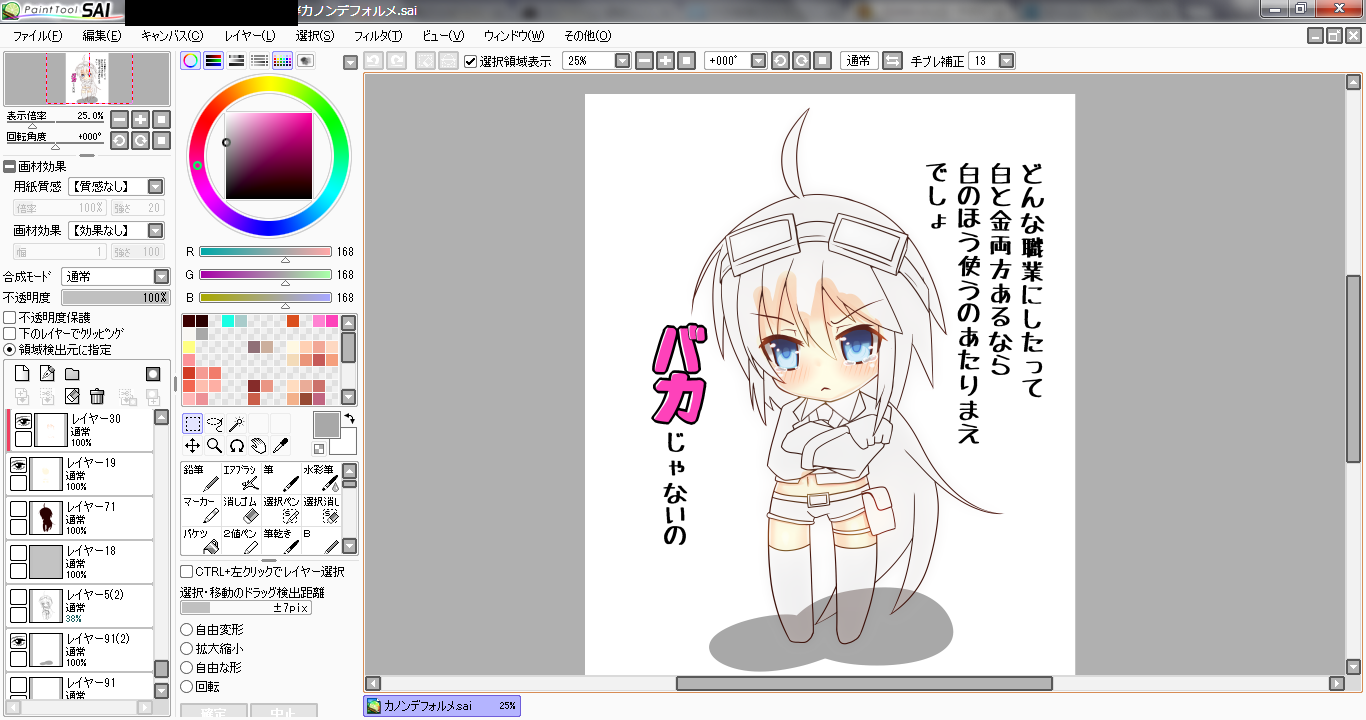
Task: Flip the canvas view horizontally
Action: [x=892, y=61]
